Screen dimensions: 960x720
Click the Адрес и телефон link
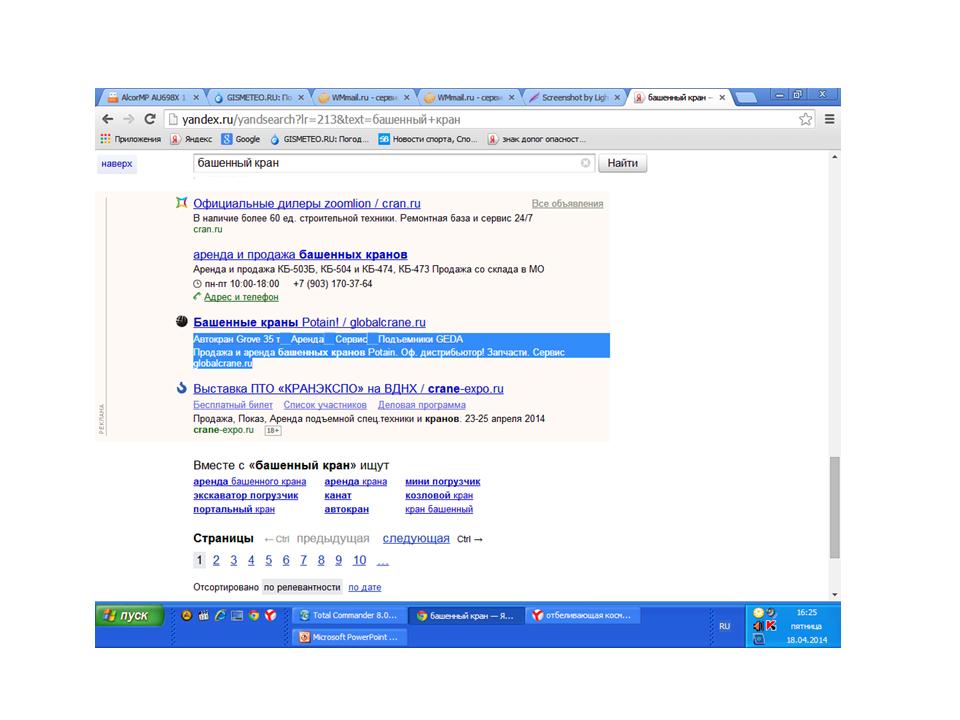(x=241, y=297)
